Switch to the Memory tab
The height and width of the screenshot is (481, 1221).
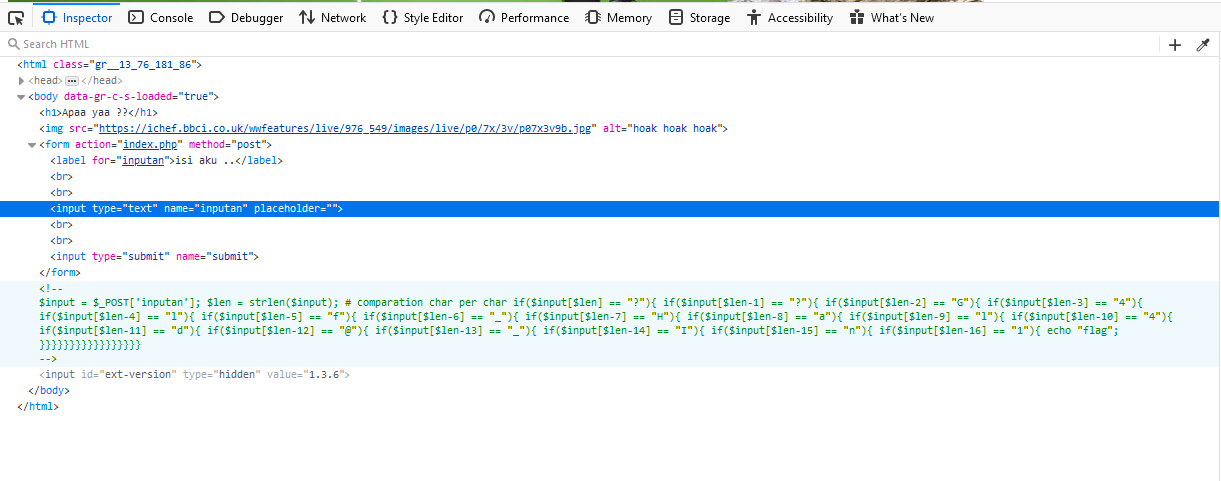(619, 18)
